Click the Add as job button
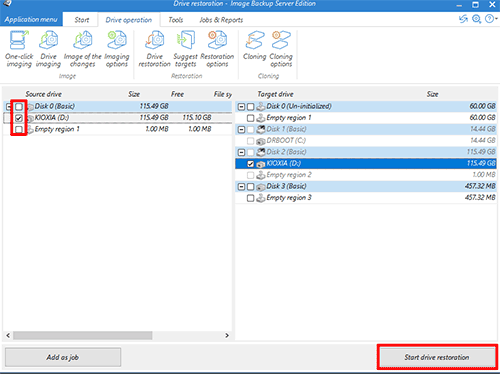 pos(63,357)
